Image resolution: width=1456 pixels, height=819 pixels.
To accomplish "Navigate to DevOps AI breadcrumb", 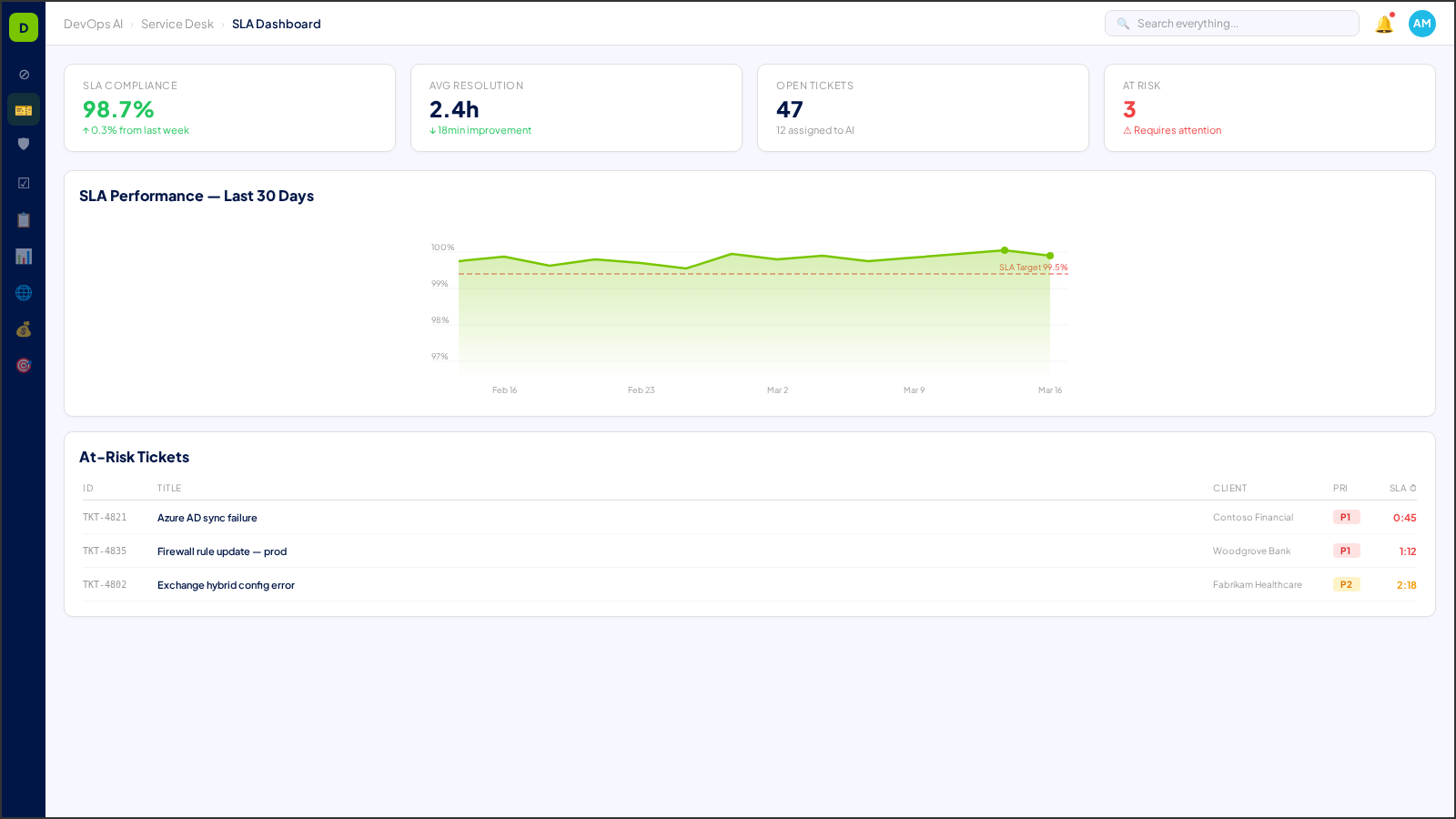I will coord(95,24).
